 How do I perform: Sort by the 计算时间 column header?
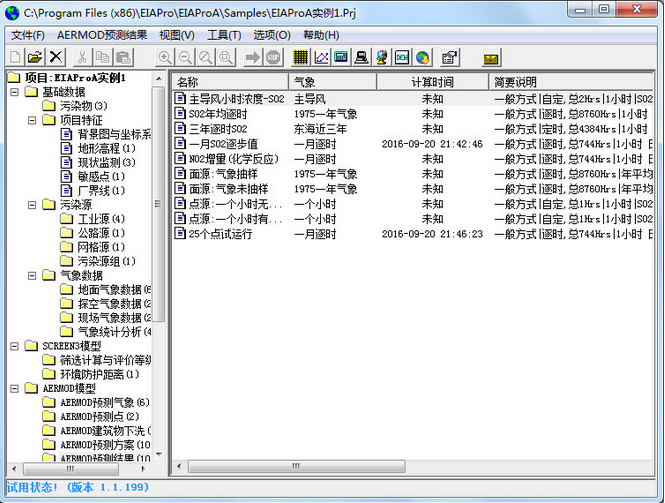click(433, 81)
